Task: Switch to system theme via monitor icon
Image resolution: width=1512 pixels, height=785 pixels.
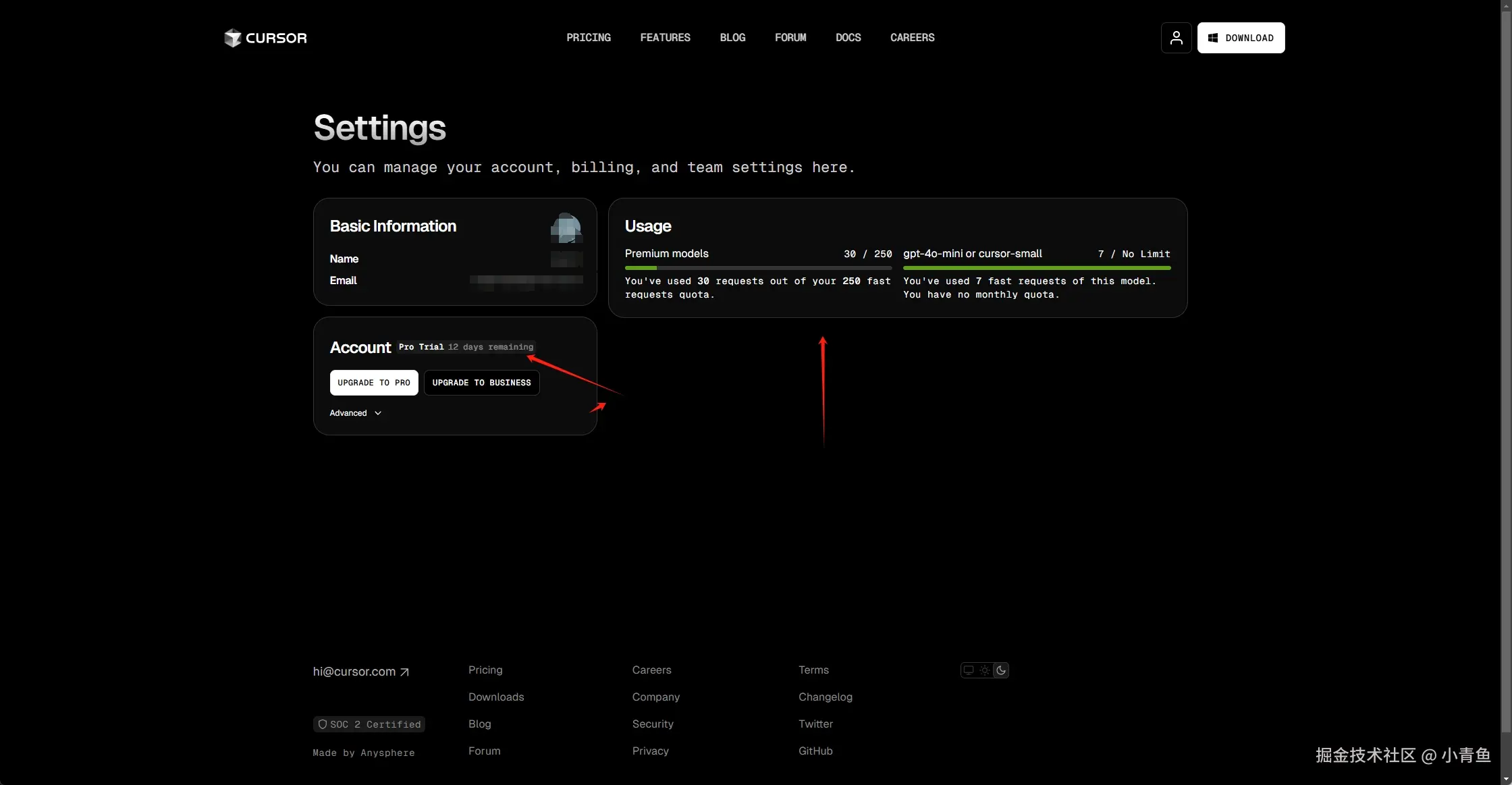Action: 969,670
